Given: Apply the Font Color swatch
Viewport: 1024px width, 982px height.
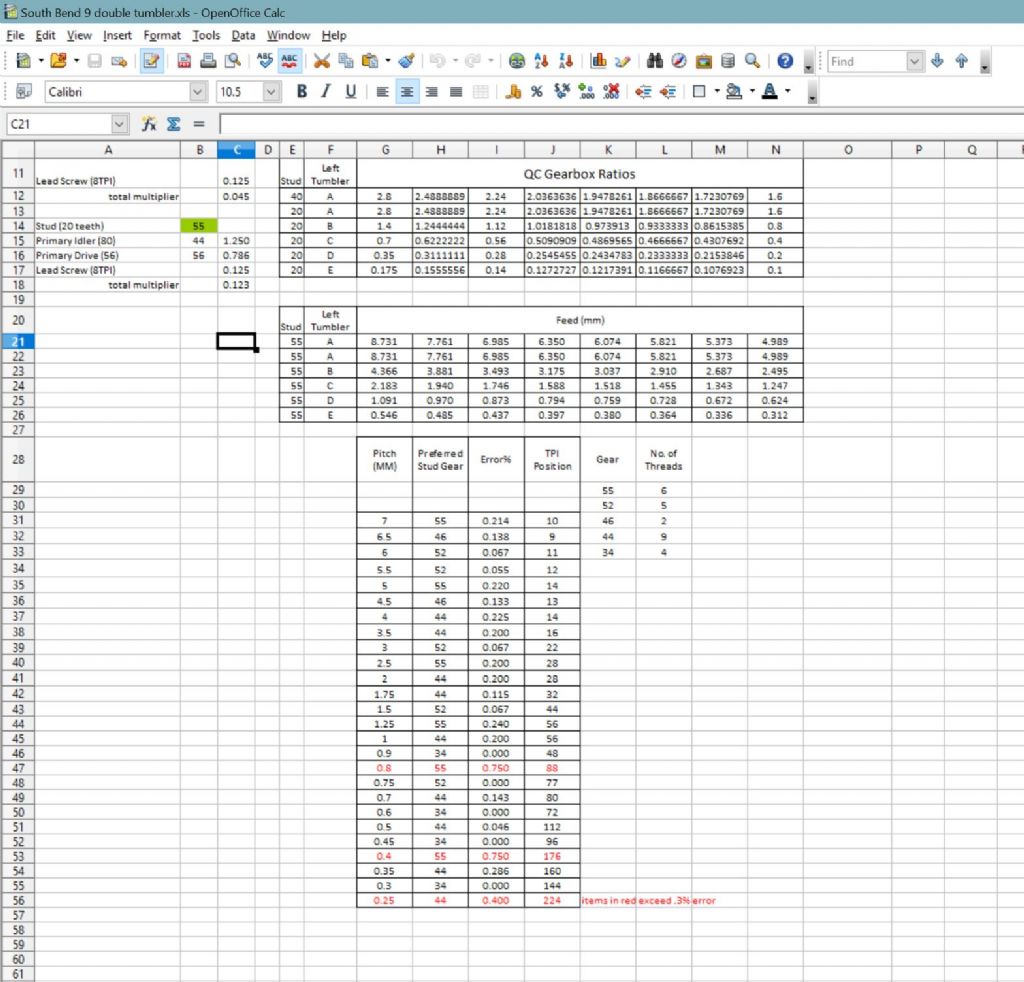Looking at the screenshot, I should [x=770, y=91].
